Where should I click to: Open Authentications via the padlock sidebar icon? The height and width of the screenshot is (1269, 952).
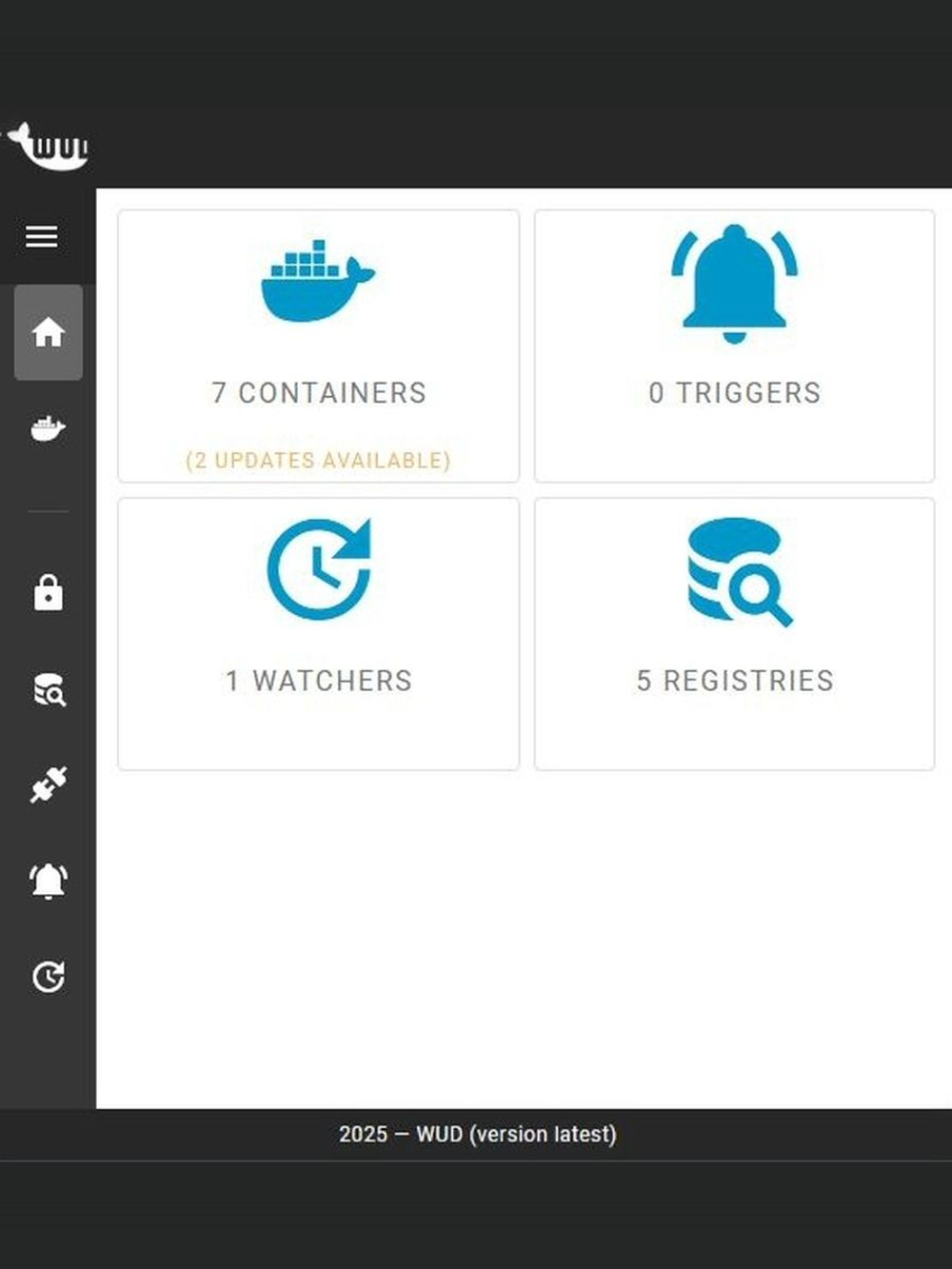[x=49, y=592]
